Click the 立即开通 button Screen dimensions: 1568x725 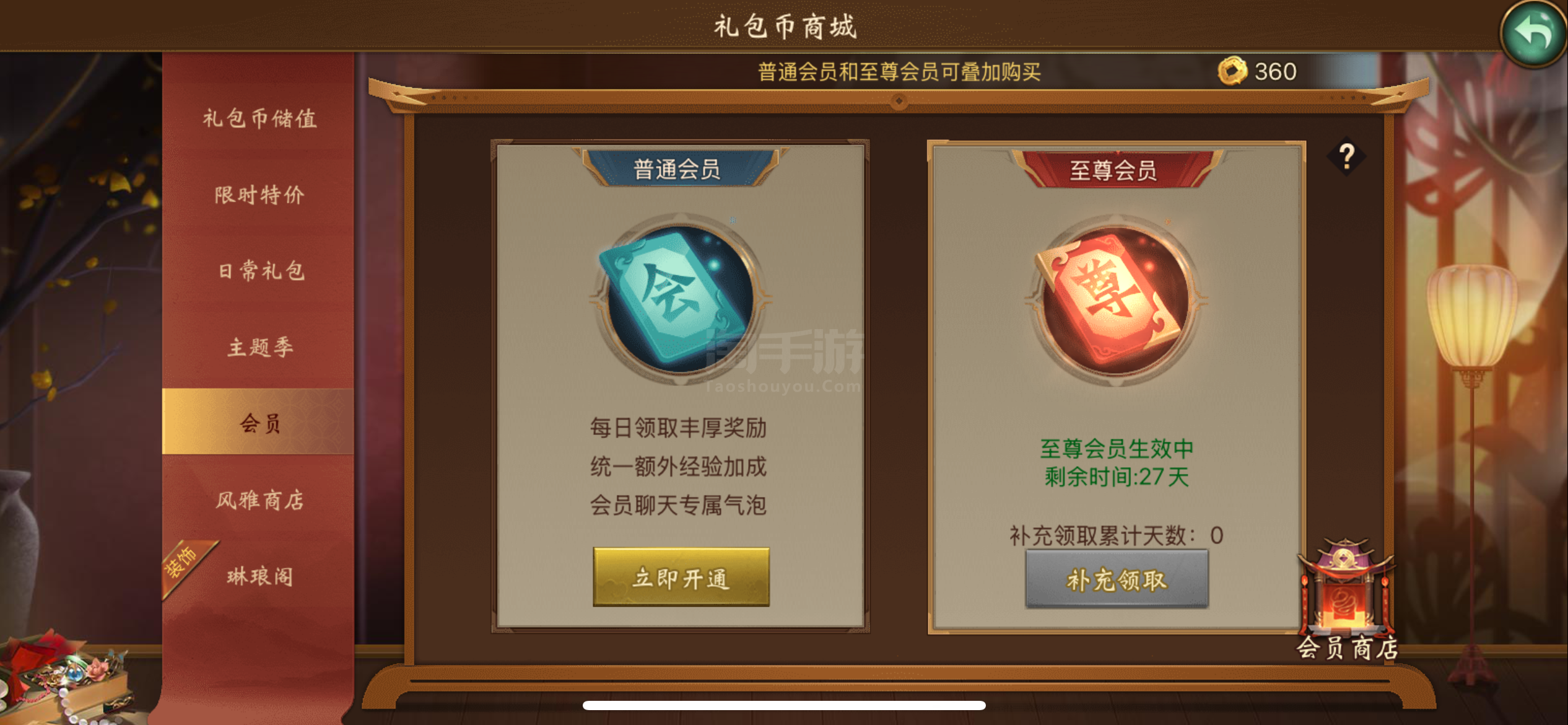681,577
